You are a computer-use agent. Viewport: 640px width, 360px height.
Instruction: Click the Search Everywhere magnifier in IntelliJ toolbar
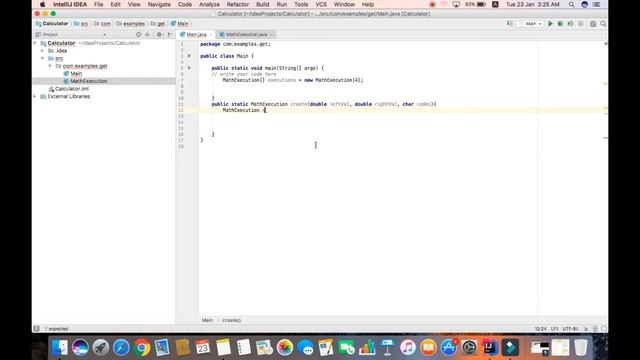tap(603, 24)
